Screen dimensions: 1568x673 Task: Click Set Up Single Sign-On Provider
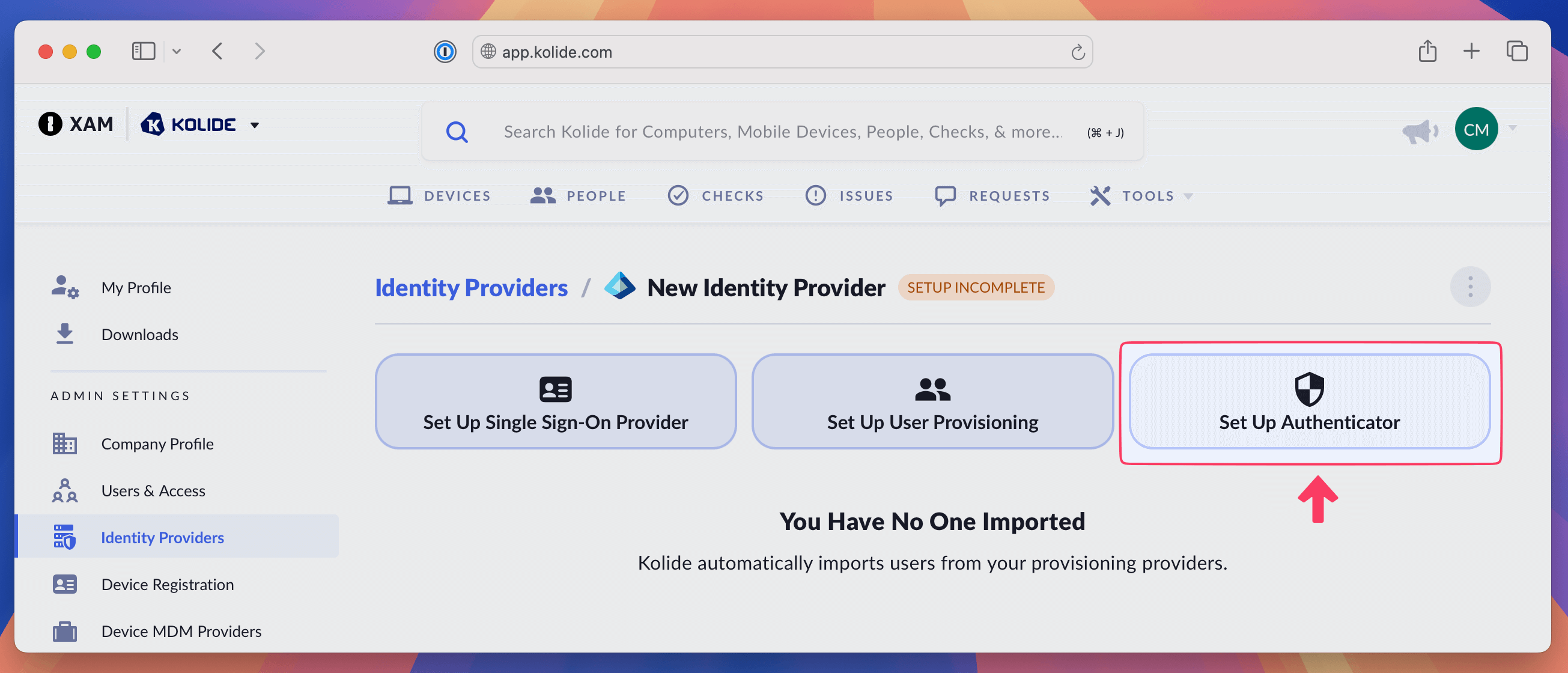tap(555, 402)
